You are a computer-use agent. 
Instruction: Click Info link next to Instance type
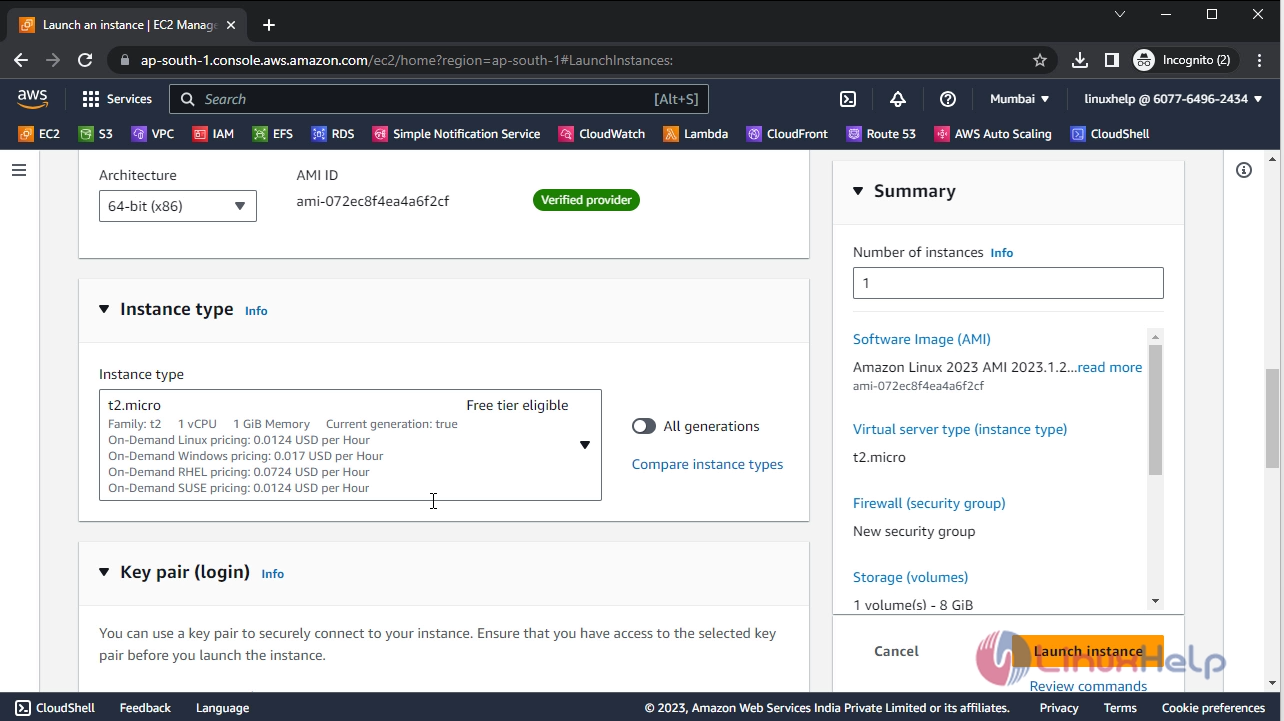[x=256, y=311]
